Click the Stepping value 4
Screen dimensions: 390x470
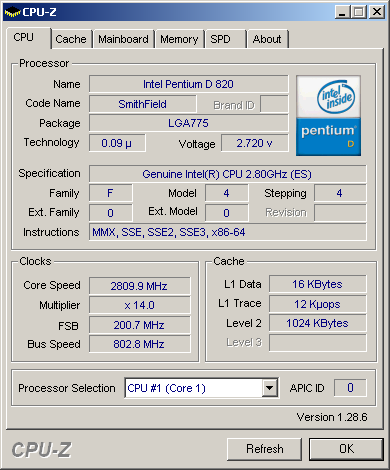tap(340, 193)
